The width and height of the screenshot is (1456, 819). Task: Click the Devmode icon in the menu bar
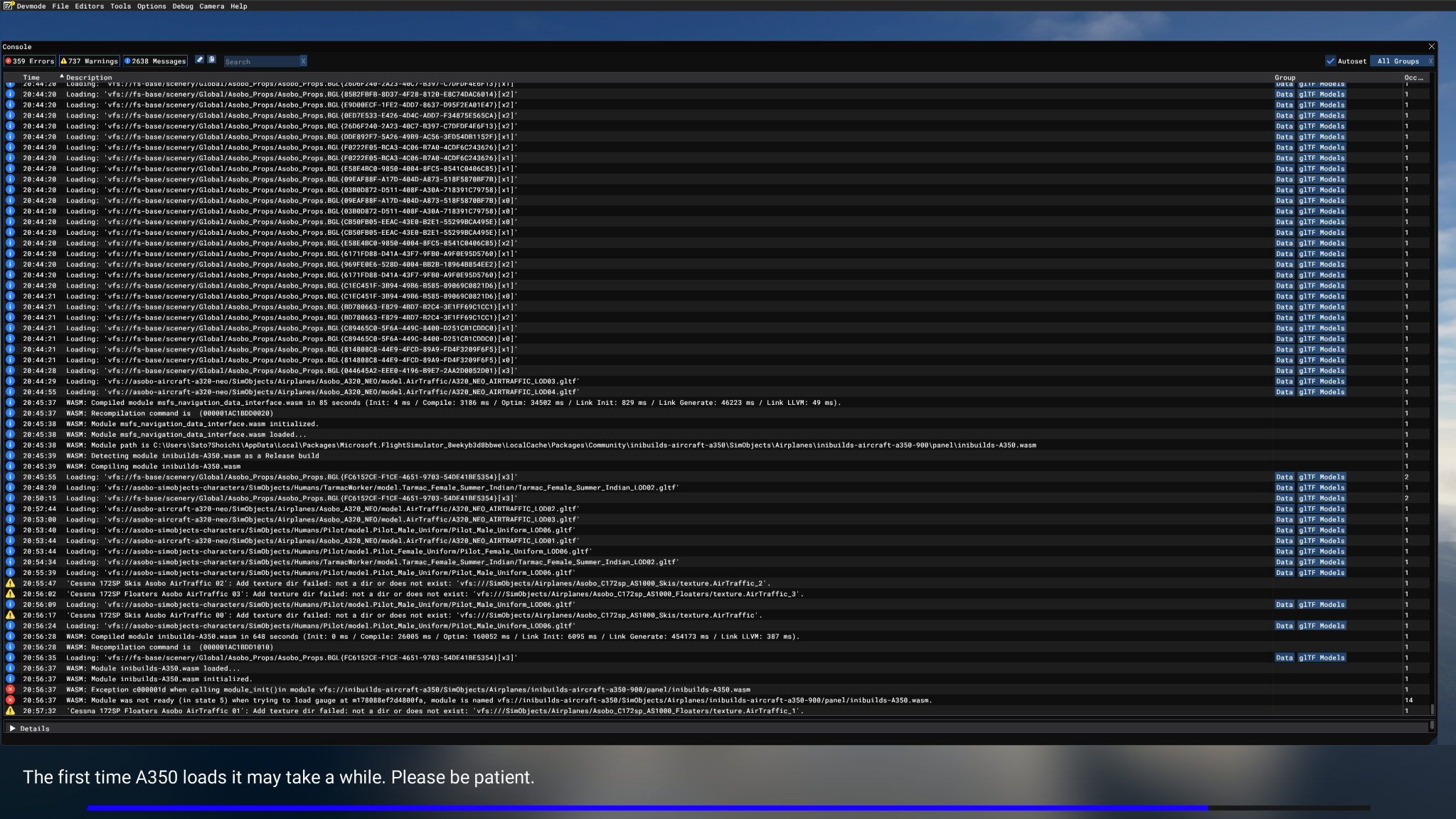[x=9, y=6]
